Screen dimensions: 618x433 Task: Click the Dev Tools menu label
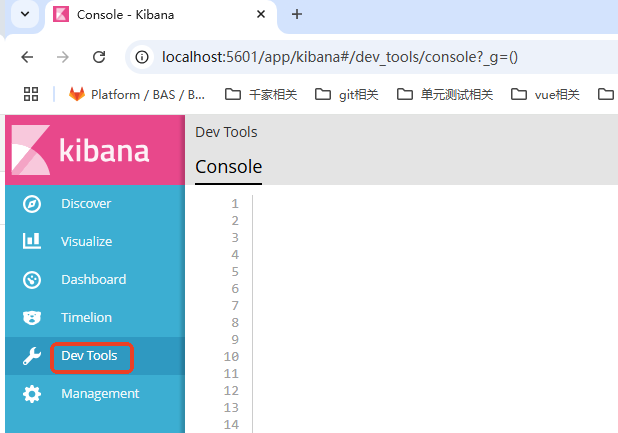(89, 356)
